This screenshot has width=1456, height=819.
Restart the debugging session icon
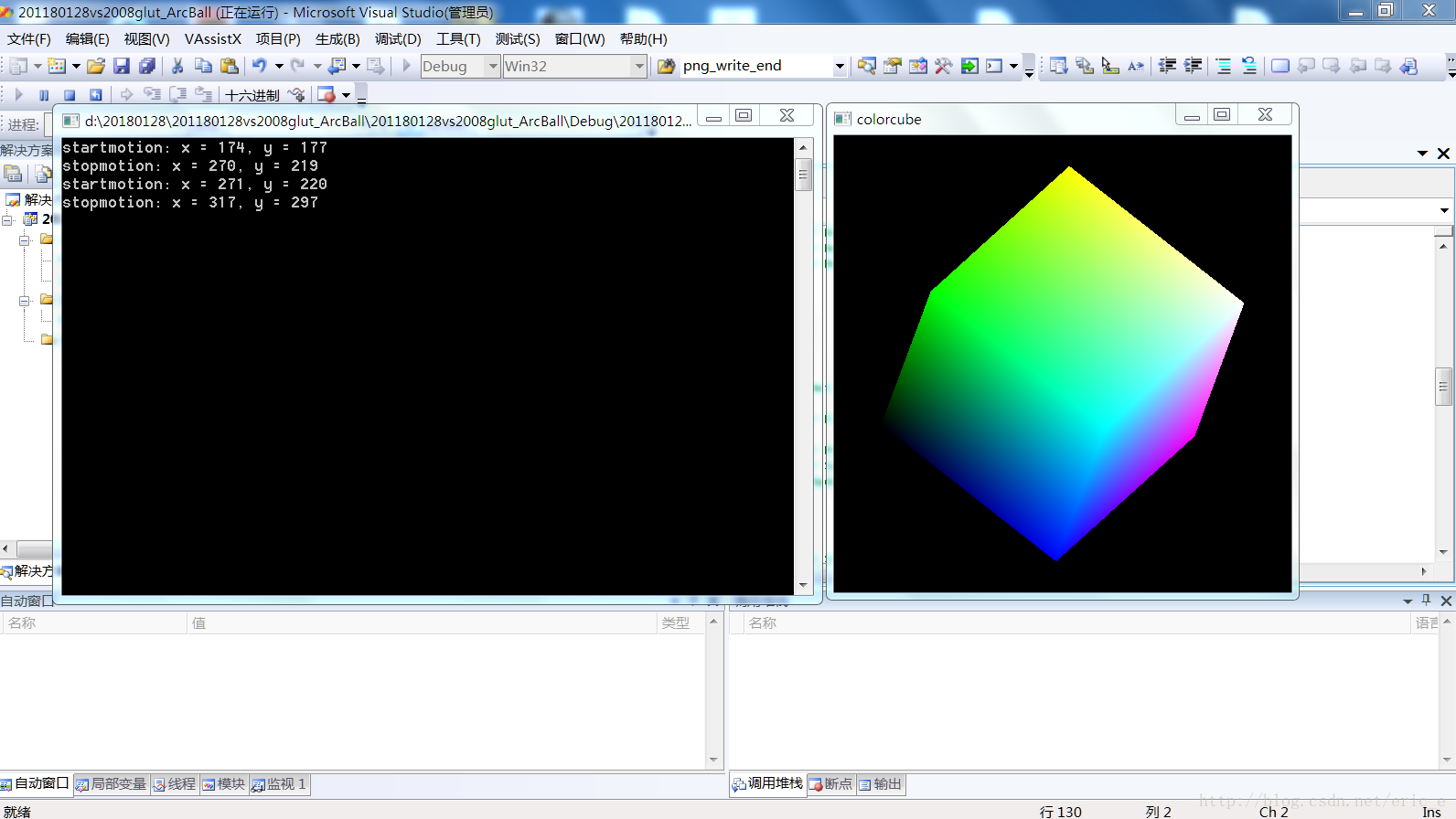coord(95,94)
